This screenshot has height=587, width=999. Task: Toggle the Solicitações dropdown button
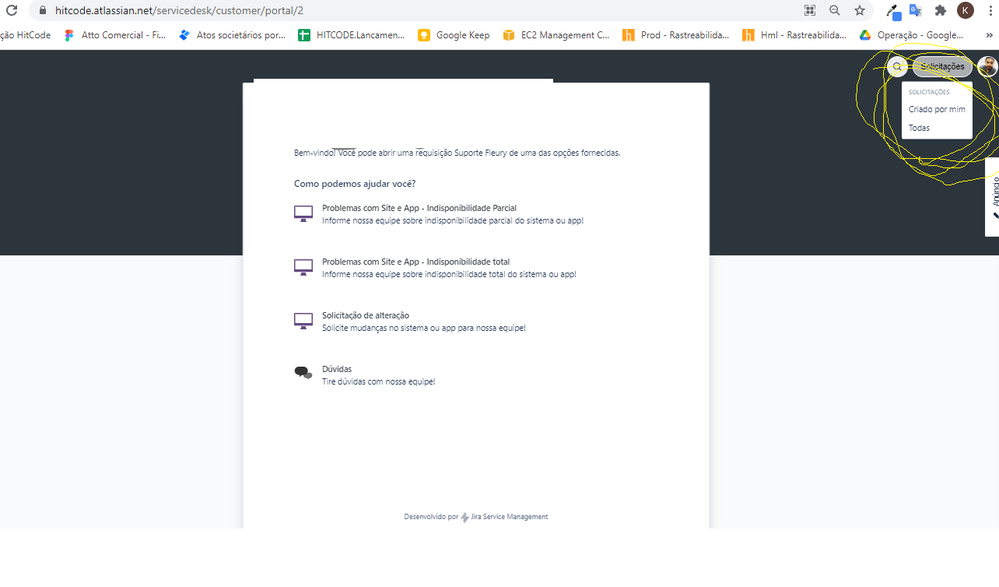click(942, 66)
